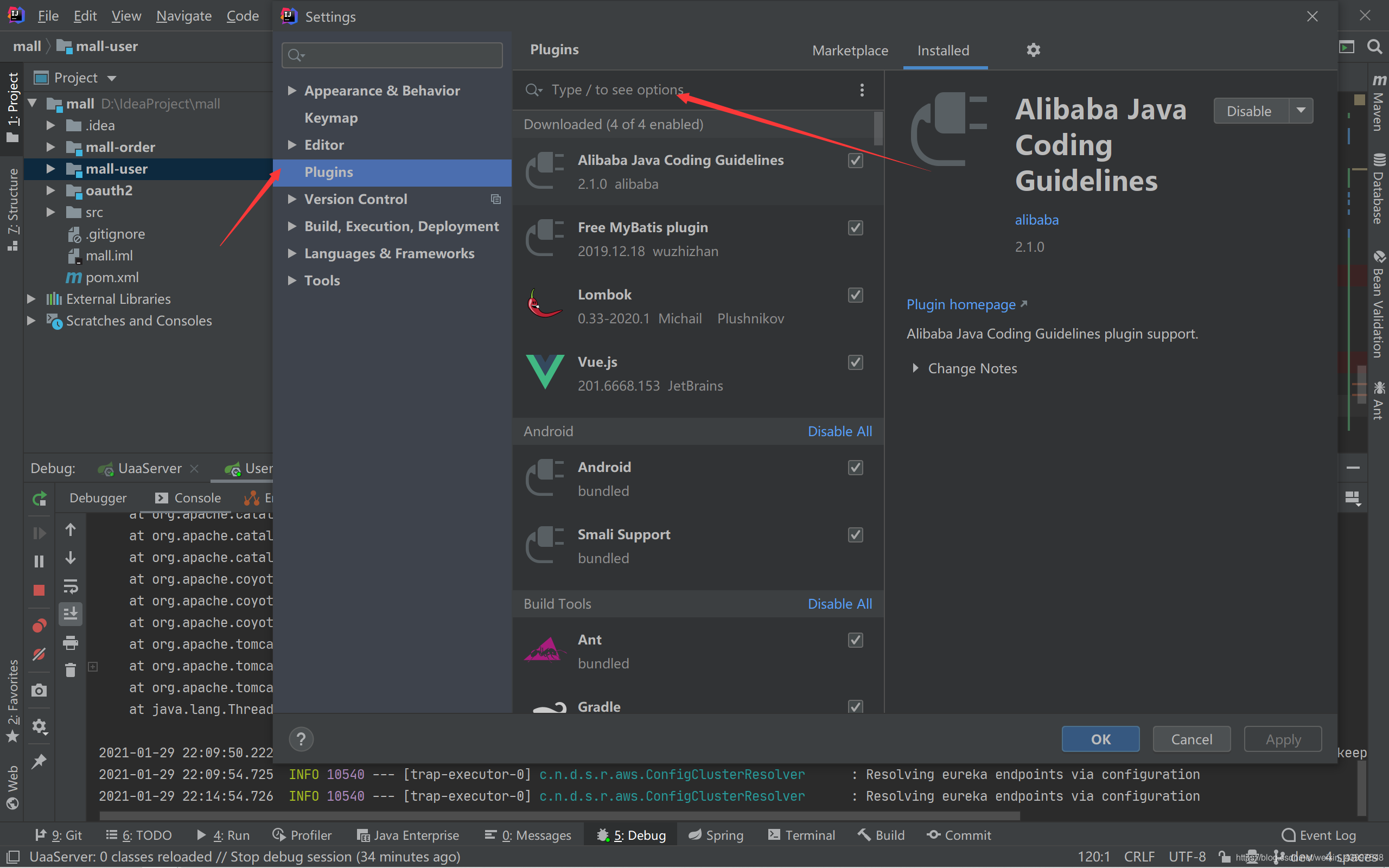Open the Terminal tool window
Image resolution: width=1389 pixels, height=868 pixels.
pyautogui.click(x=801, y=835)
